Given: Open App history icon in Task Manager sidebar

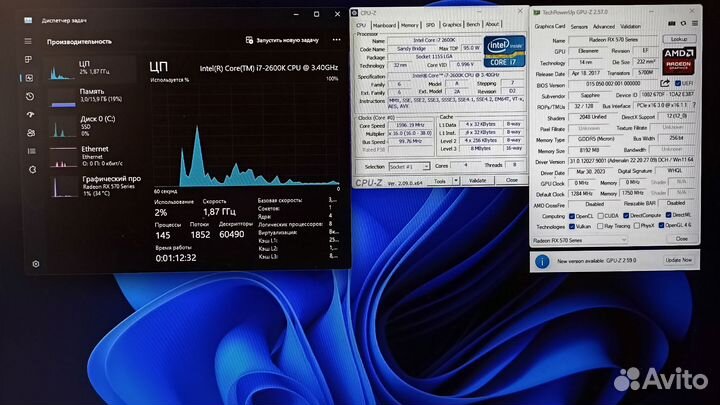Looking at the screenshot, I should pyautogui.click(x=30, y=96).
